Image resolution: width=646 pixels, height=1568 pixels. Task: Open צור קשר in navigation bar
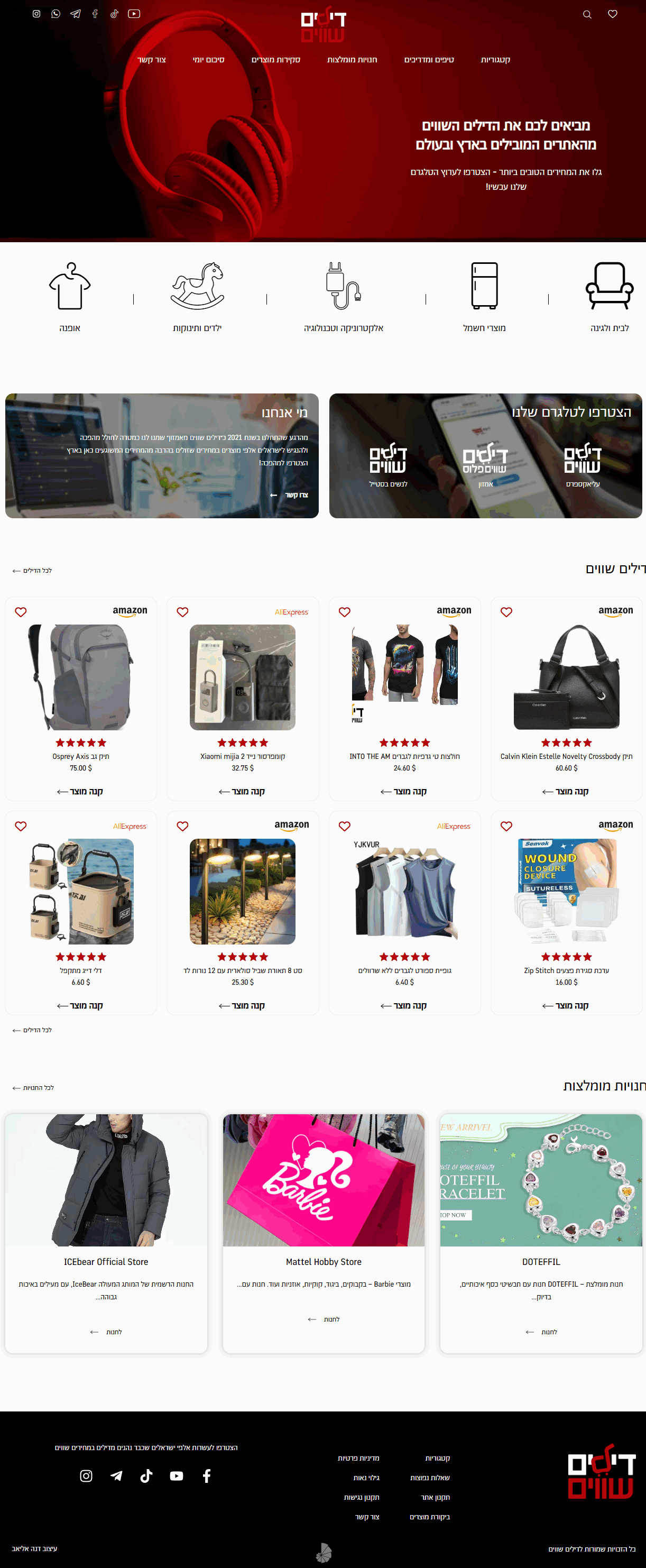pos(152,60)
